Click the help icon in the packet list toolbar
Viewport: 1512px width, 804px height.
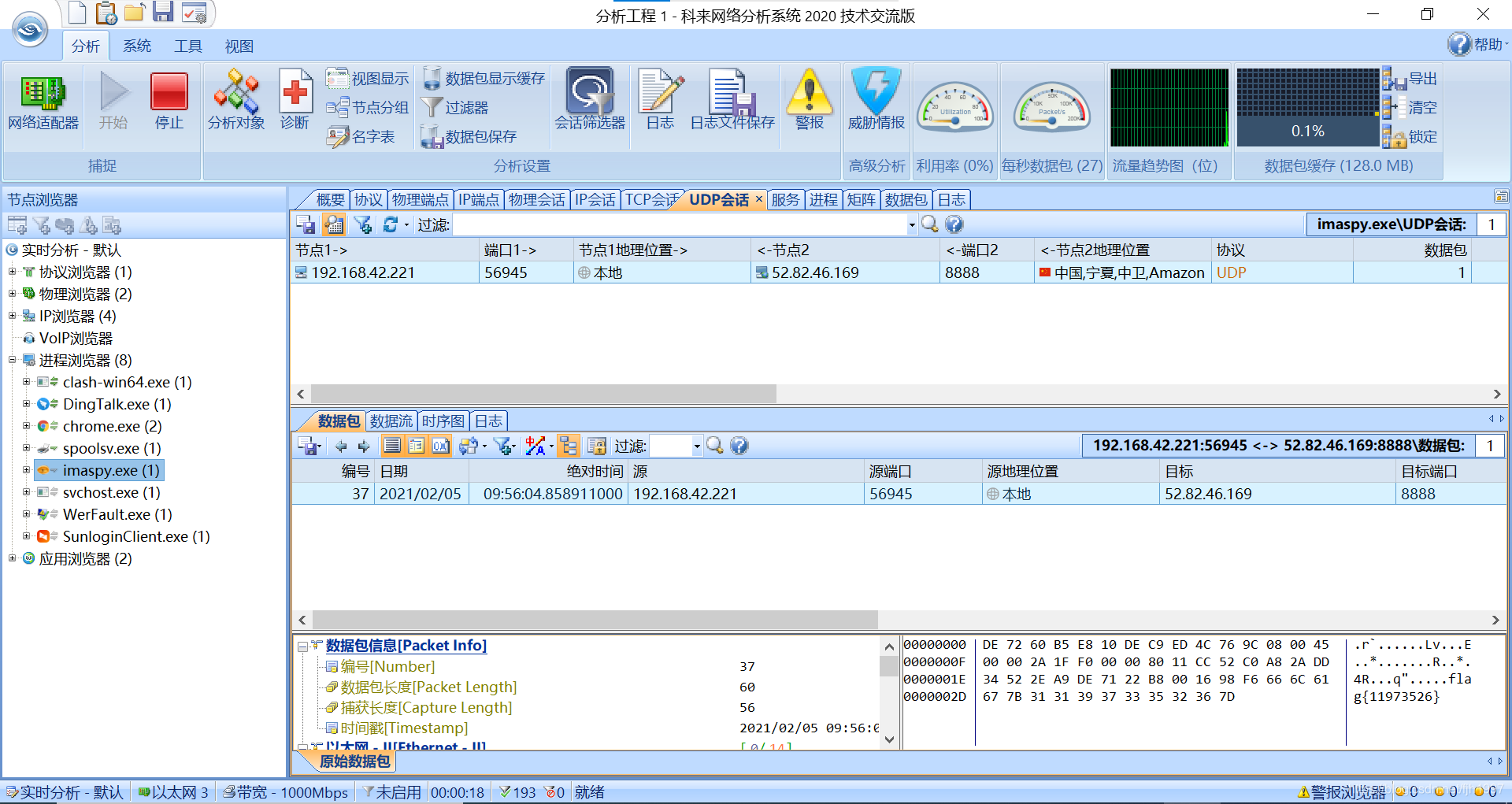tap(739, 446)
